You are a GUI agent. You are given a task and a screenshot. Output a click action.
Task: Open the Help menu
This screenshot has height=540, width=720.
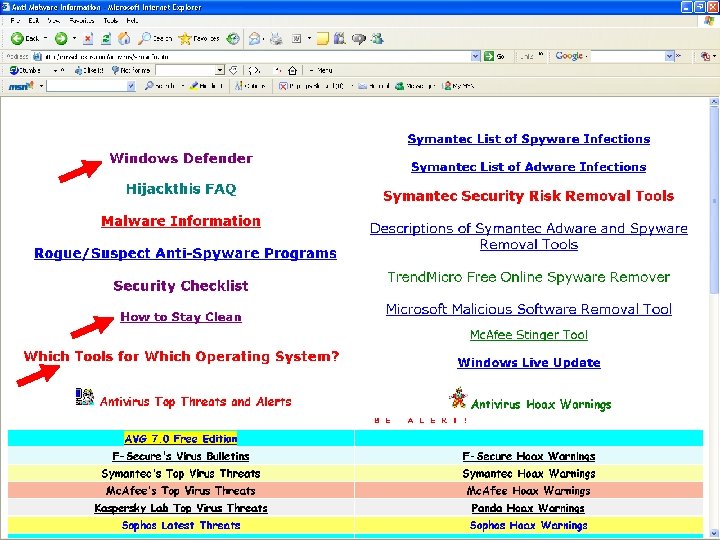click(x=132, y=21)
